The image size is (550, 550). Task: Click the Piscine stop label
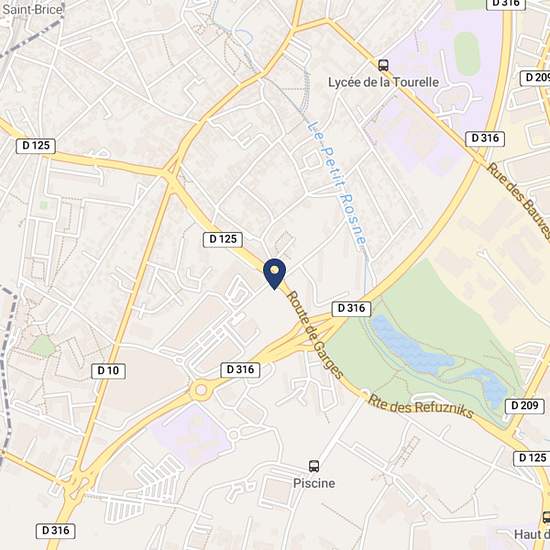314,483
